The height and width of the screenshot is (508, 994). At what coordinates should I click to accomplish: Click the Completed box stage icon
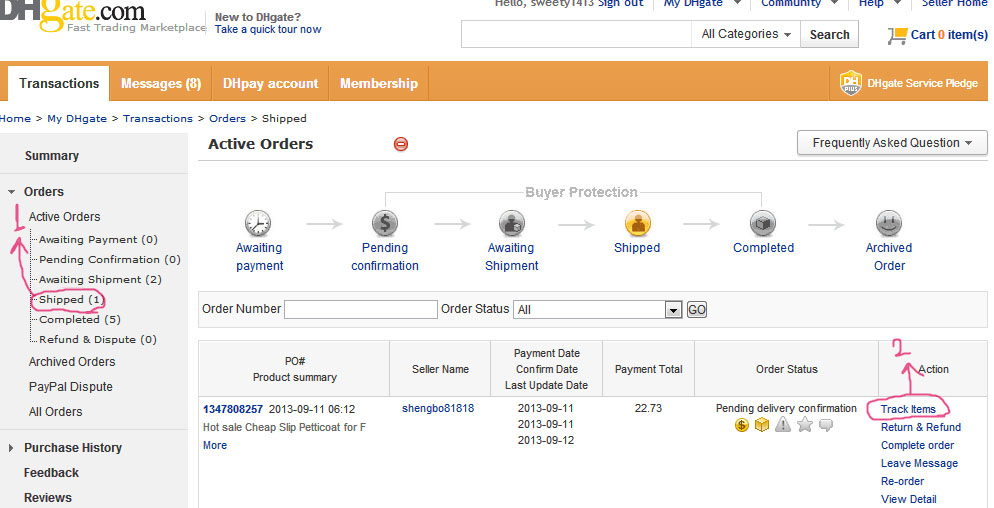[x=763, y=223]
